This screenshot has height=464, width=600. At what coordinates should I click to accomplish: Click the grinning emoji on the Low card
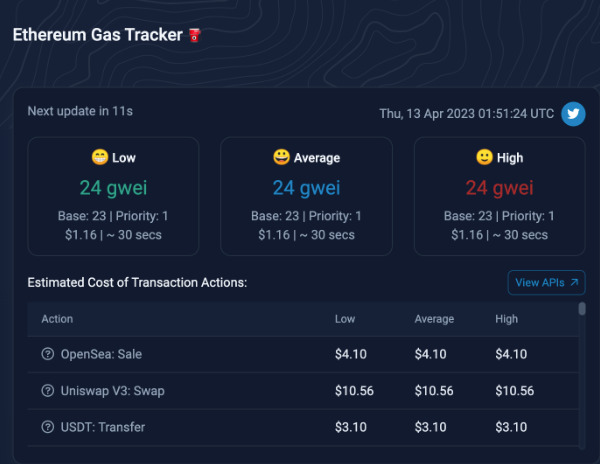pyautogui.click(x=100, y=157)
